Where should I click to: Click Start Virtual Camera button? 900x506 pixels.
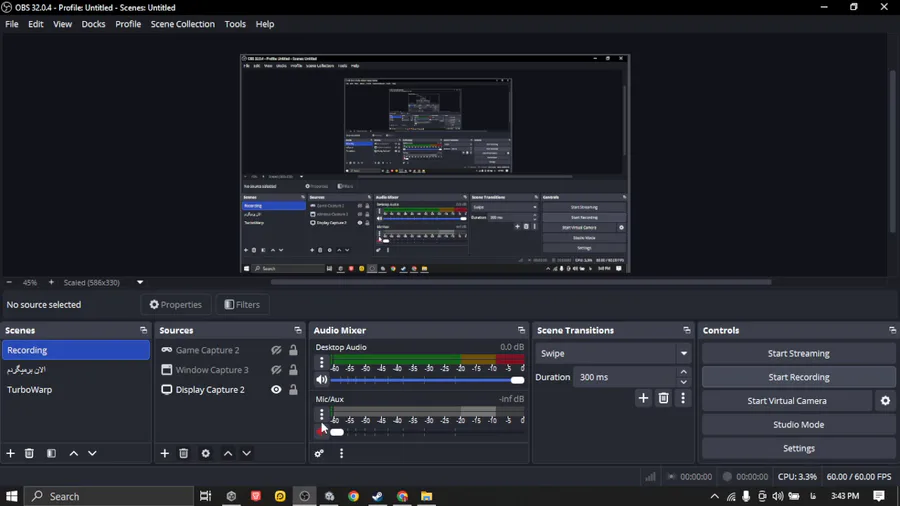coord(787,401)
